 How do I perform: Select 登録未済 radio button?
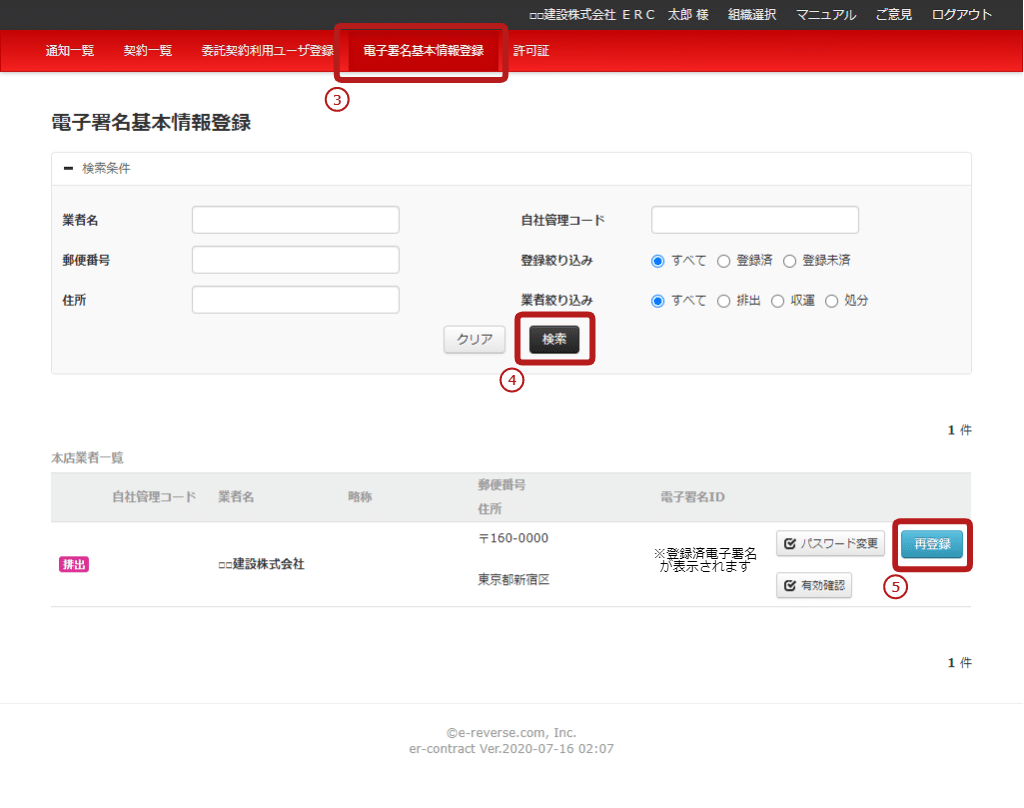[790, 261]
